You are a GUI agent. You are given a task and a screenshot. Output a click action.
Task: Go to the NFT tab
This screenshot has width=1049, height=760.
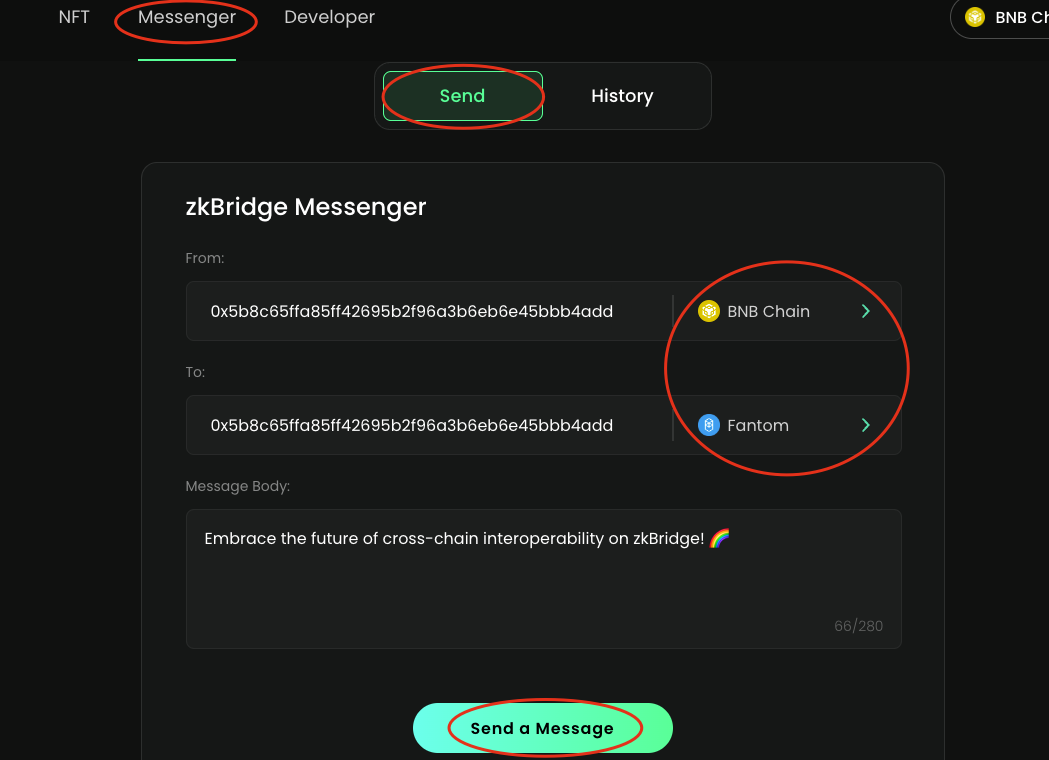[74, 17]
